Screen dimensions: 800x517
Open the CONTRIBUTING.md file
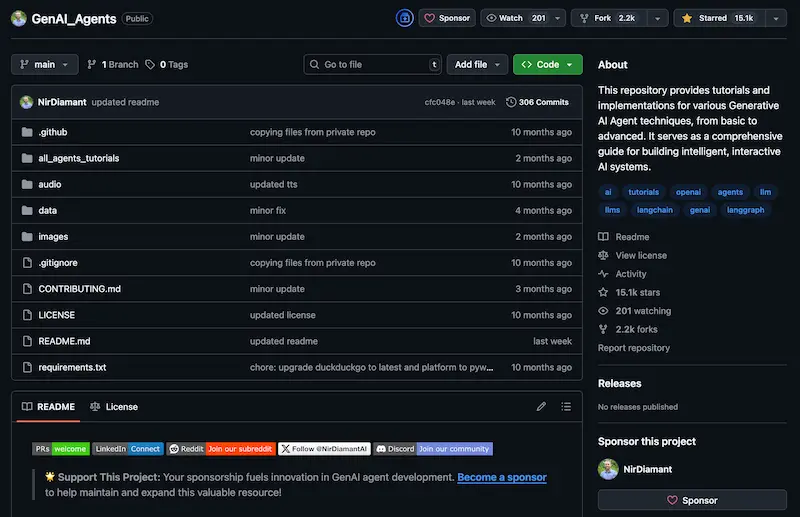80,289
